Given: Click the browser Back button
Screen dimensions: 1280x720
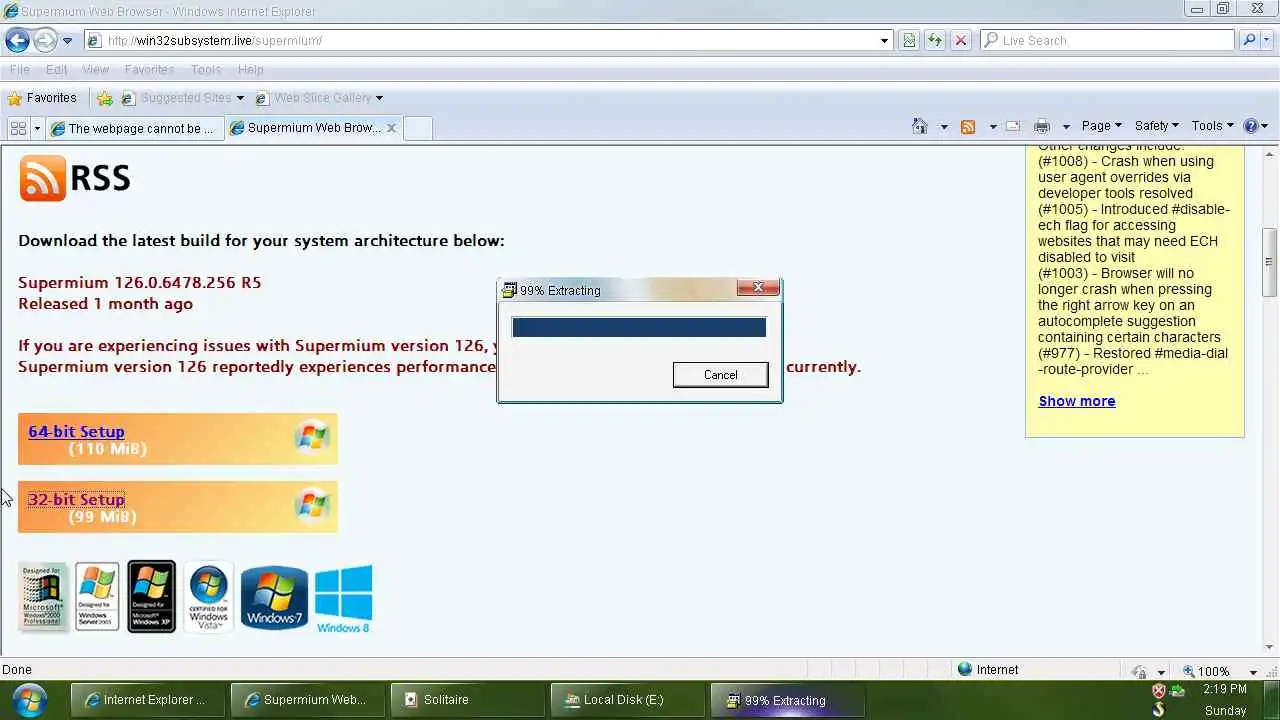Looking at the screenshot, I should [17, 40].
